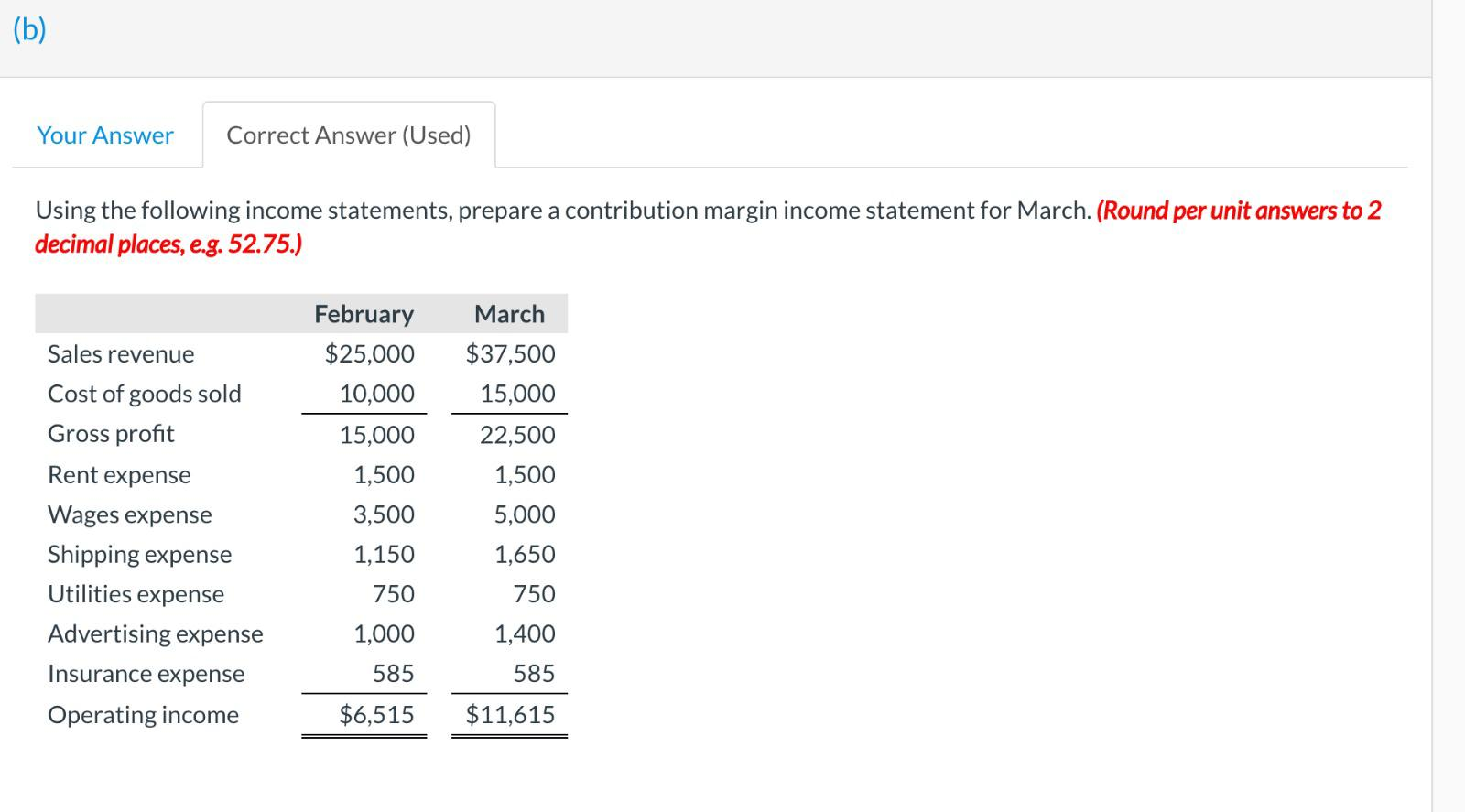Click February cost of goods 10,000
The height and width of the screenshot is (812, 1465).
(x=377, y=394)
